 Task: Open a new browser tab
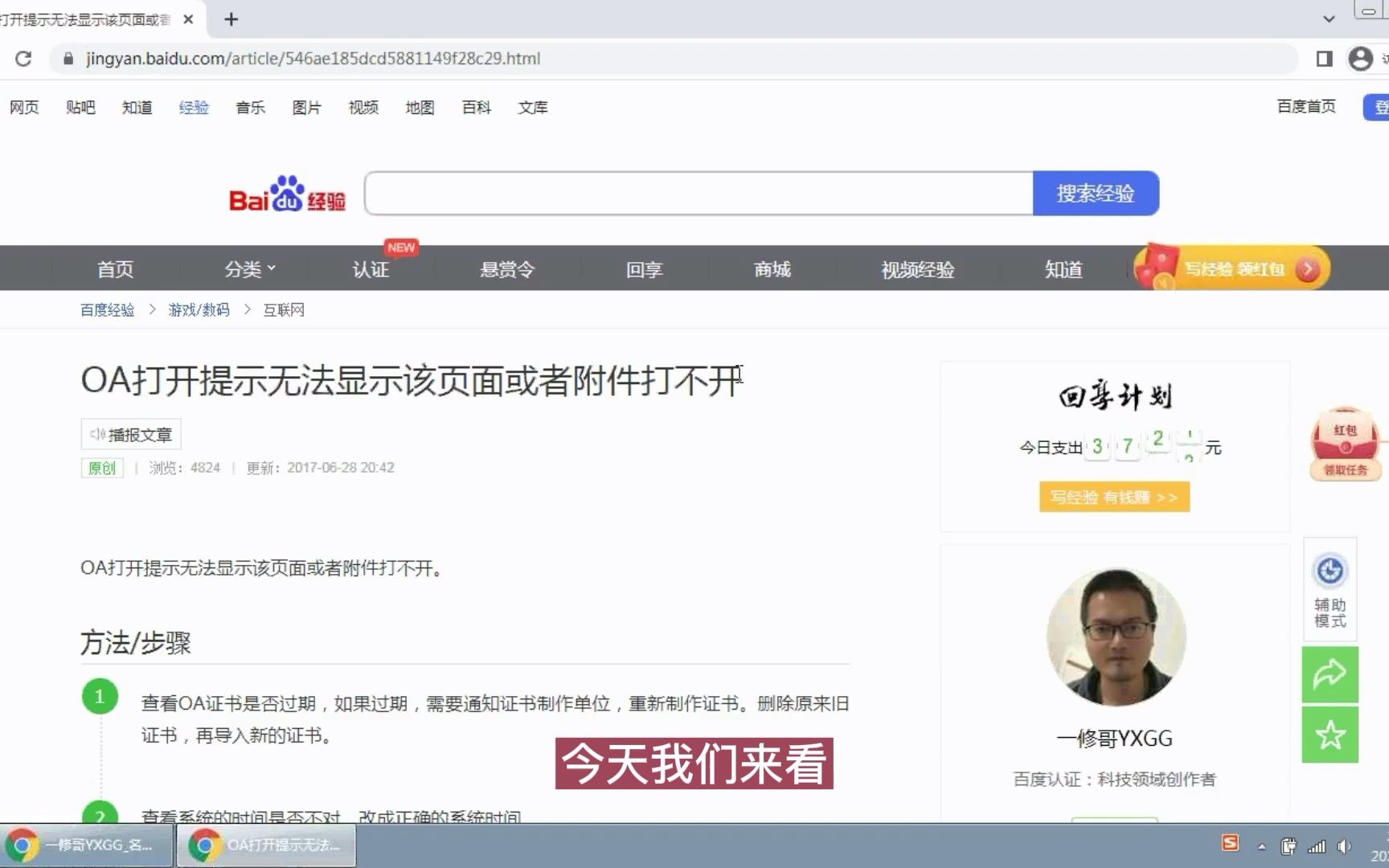[231, 19]
